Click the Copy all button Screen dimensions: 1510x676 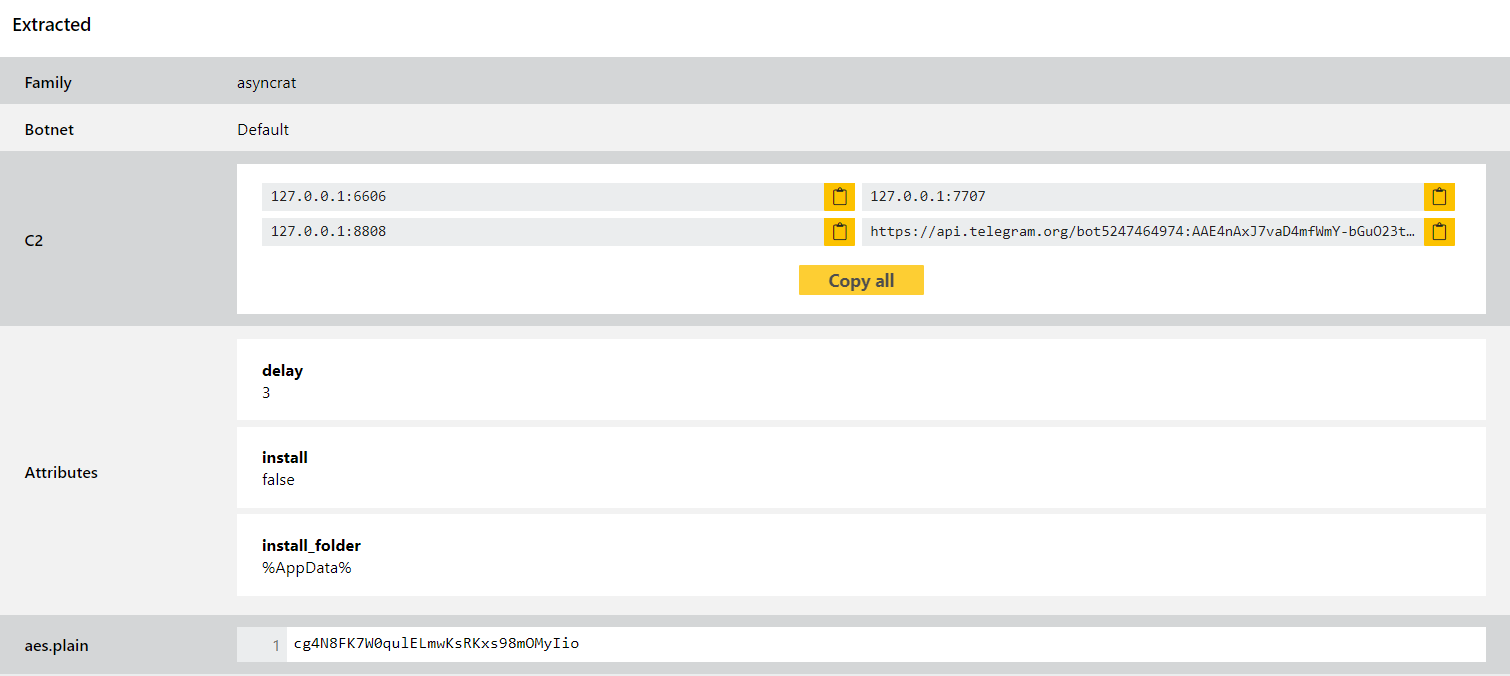pyautogui.click(x=861, y=280)
